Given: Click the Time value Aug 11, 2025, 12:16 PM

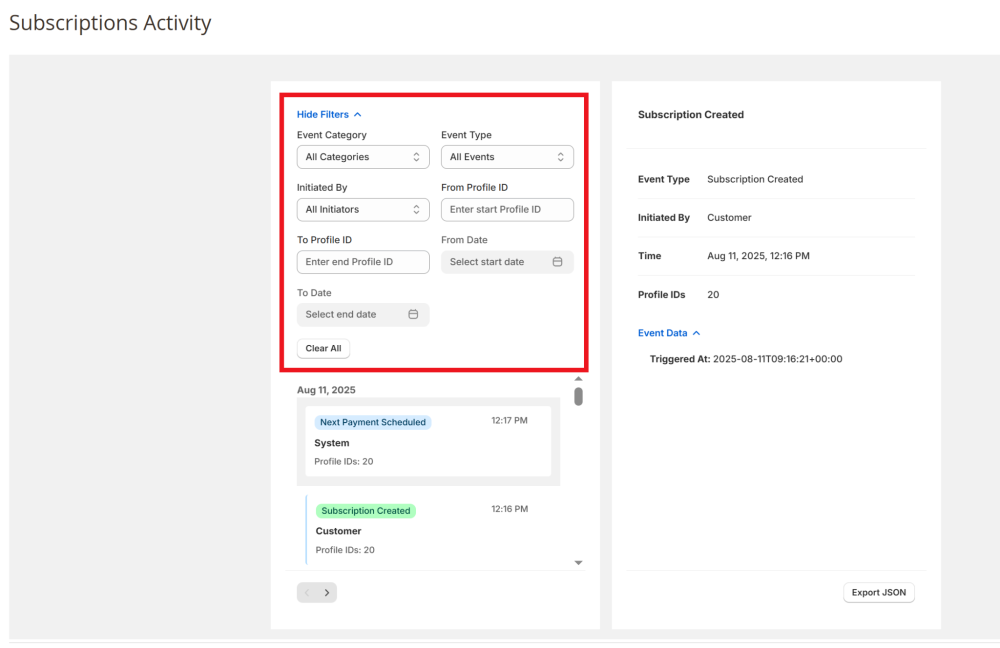Looking at the screenshot, I should (x=758, y=256).
